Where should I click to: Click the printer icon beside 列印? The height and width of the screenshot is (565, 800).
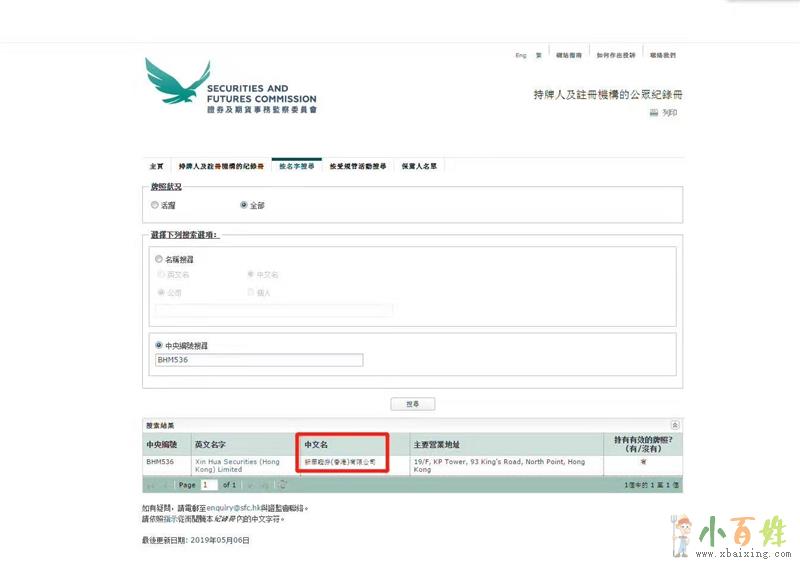coord(654,113)
